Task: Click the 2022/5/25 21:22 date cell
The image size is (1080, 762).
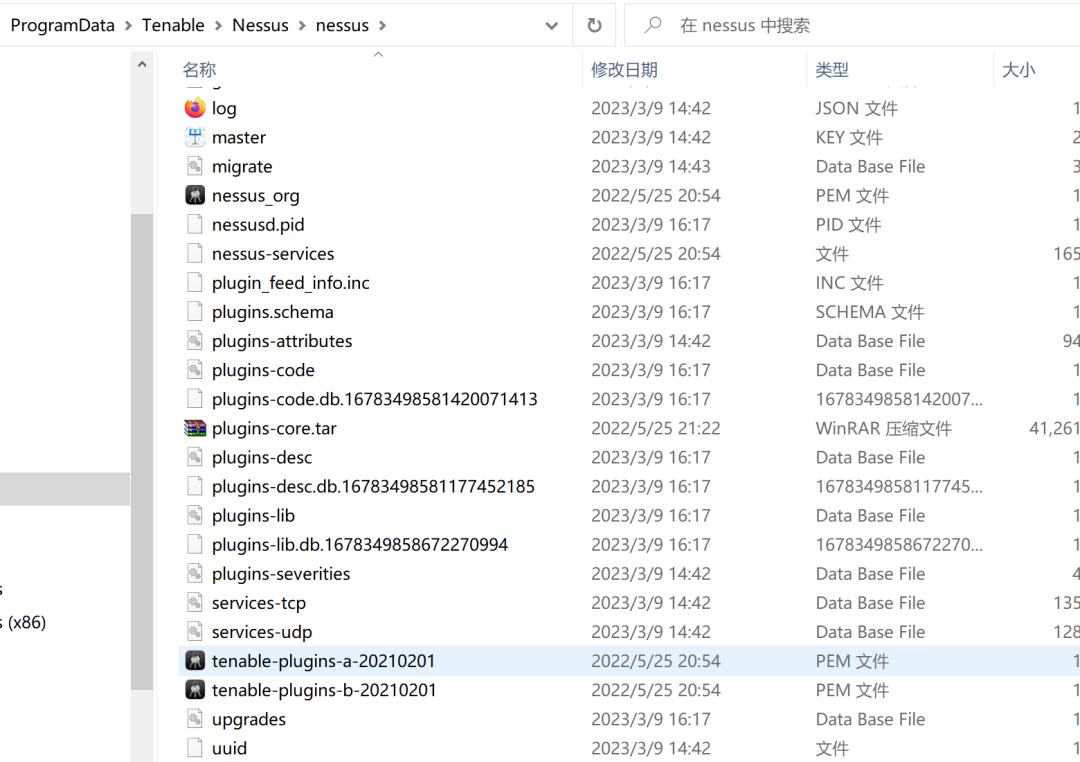Action: pos(656,428)
